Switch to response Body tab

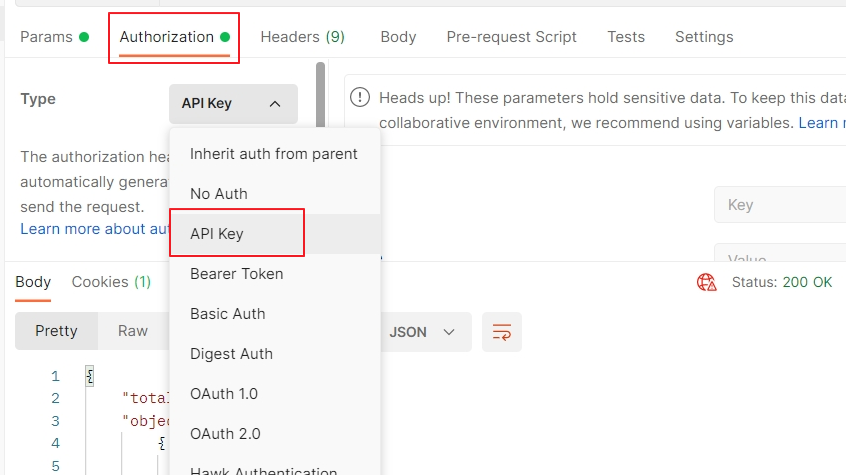33,282
